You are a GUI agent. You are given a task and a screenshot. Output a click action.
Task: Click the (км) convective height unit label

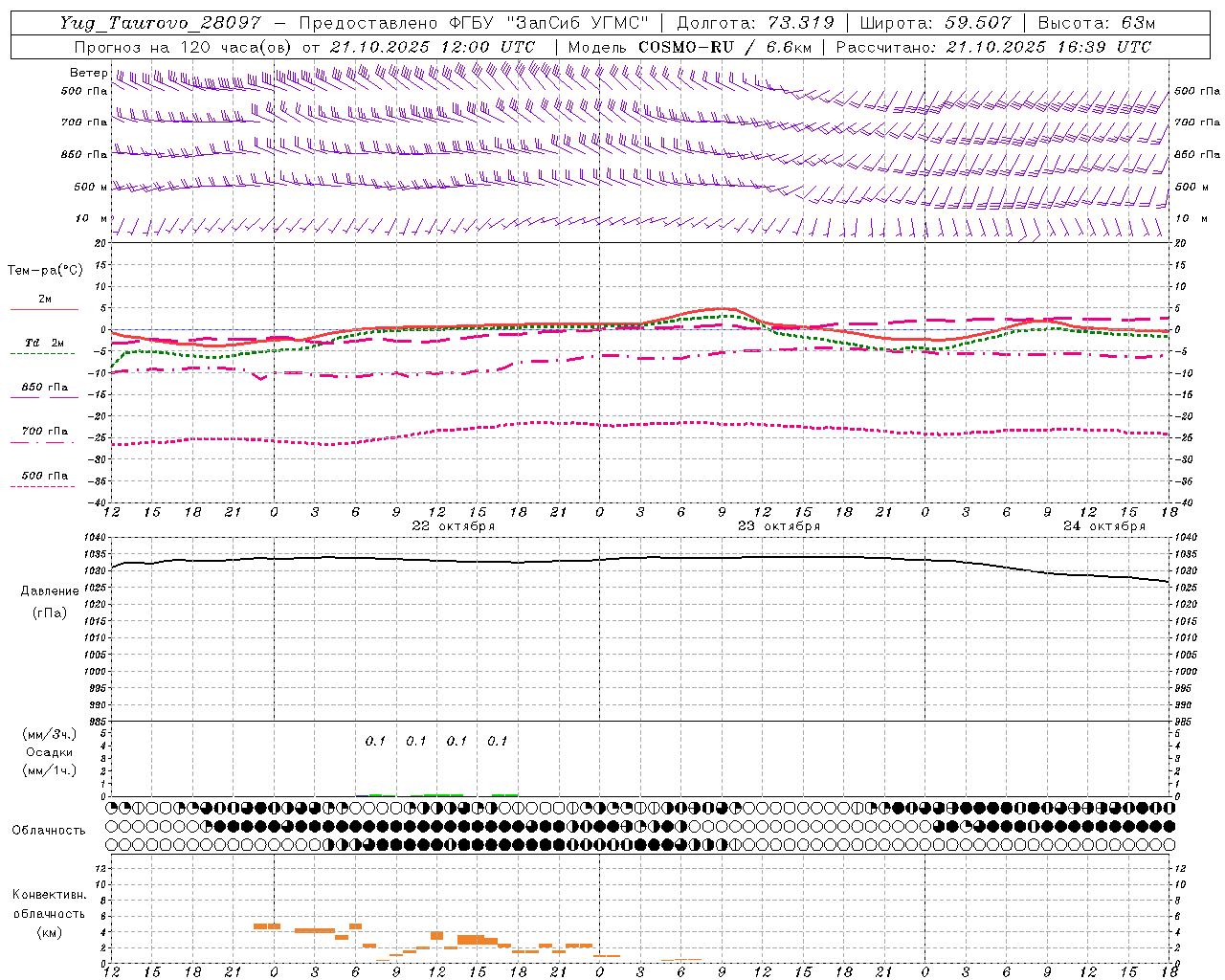pyautogui.click(x=49, y=931)
